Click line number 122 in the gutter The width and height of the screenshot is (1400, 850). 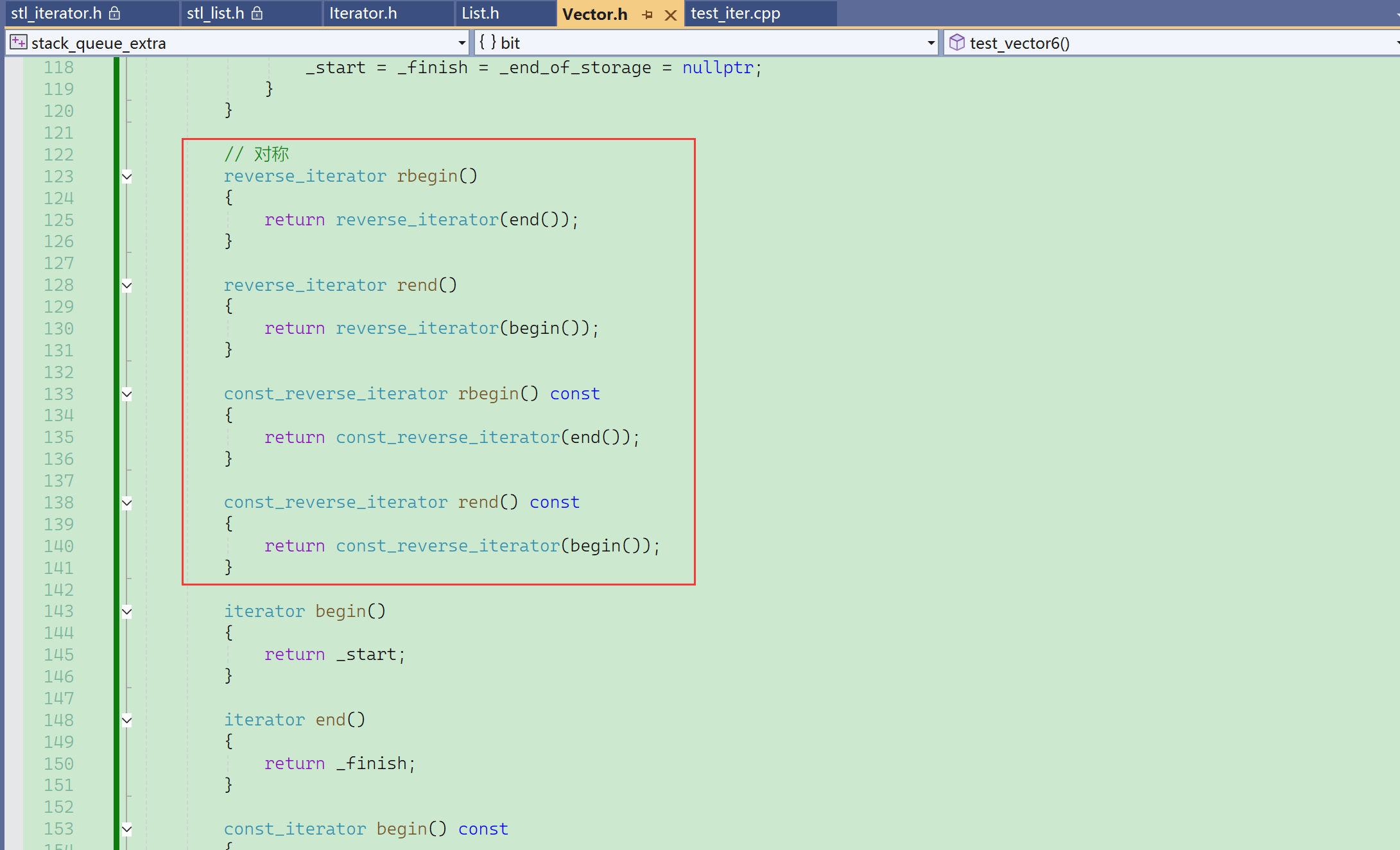[x=58, y=155]
